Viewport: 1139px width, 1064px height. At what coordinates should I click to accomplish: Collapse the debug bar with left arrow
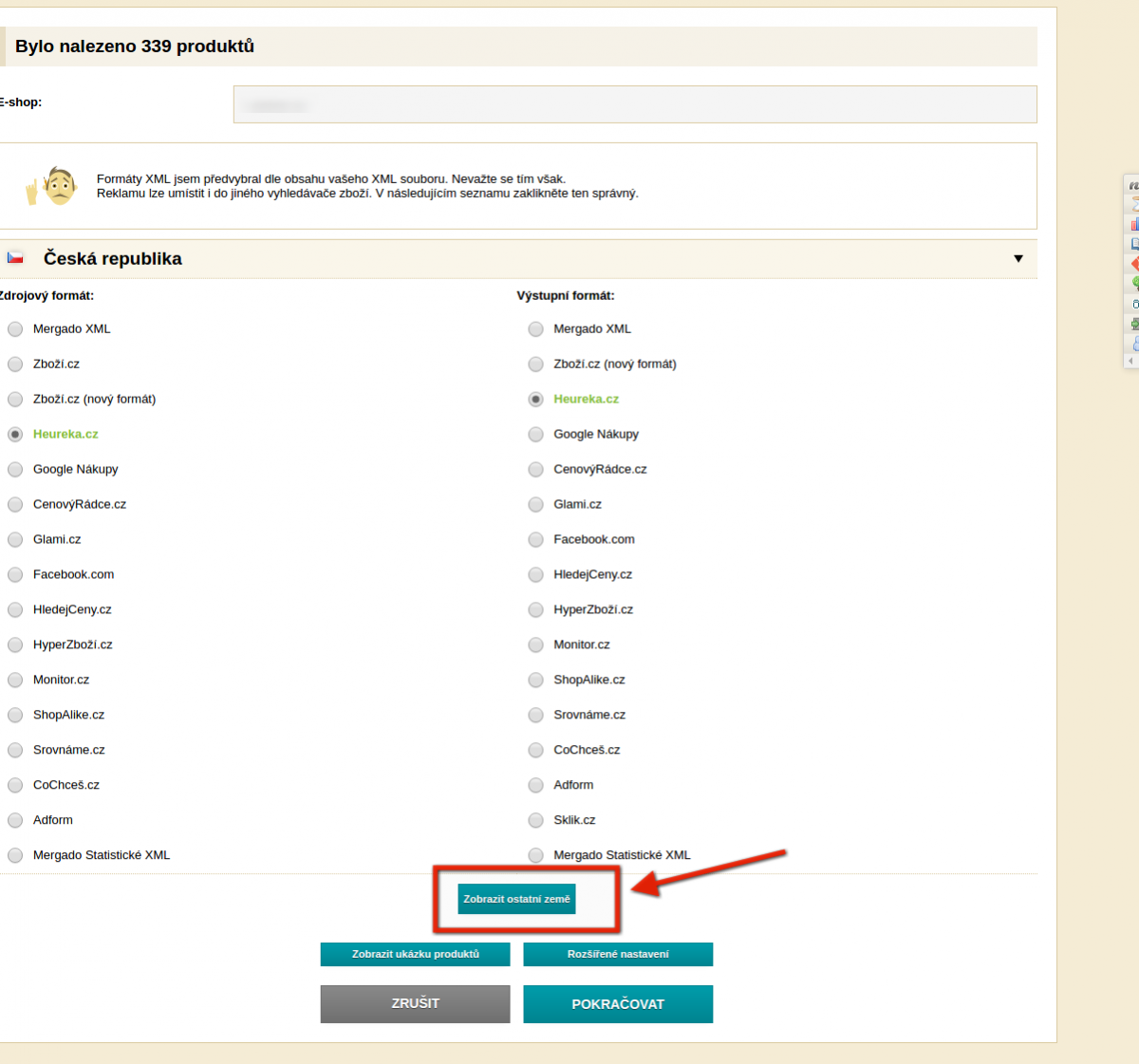tap(1130, 362)
